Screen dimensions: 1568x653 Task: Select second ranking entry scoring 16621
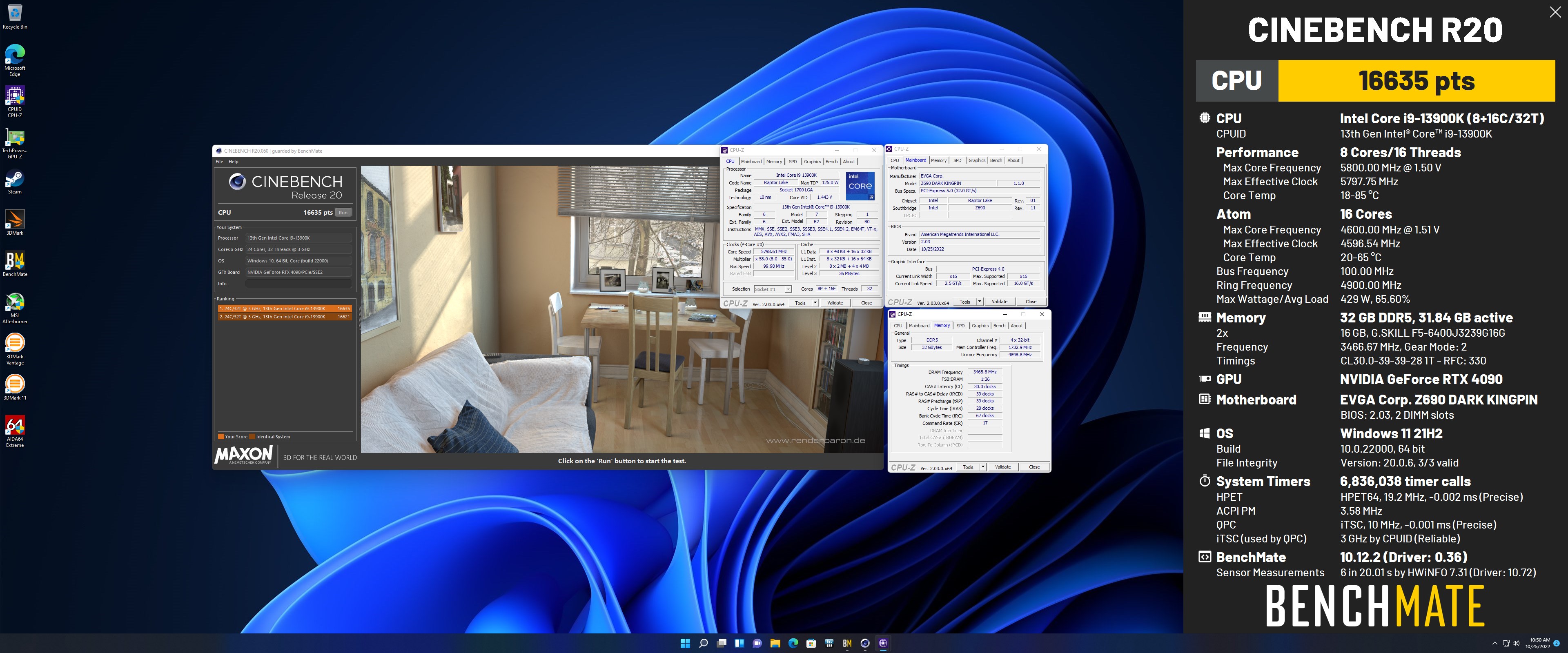coord(284,317)
